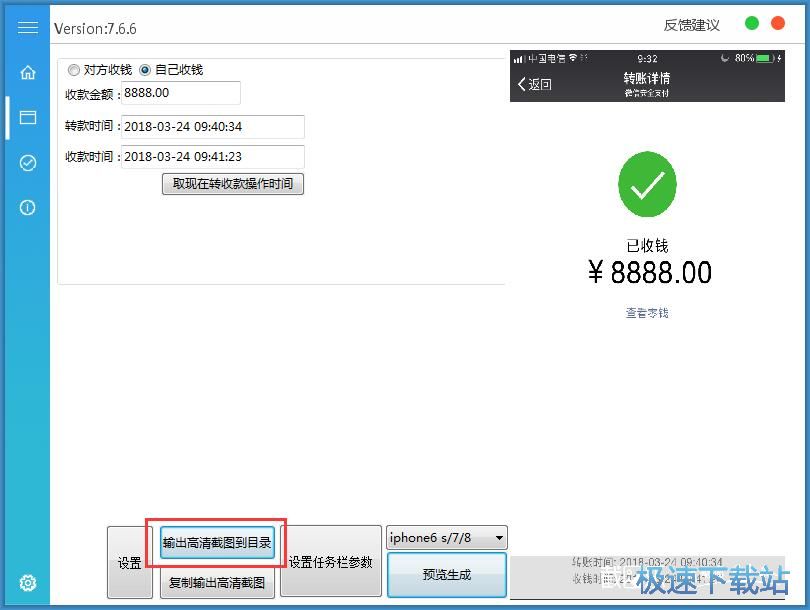Click the ¥ 8888.00 amount in preview
This screenshot has width=810, height=610.
point(650,272)
